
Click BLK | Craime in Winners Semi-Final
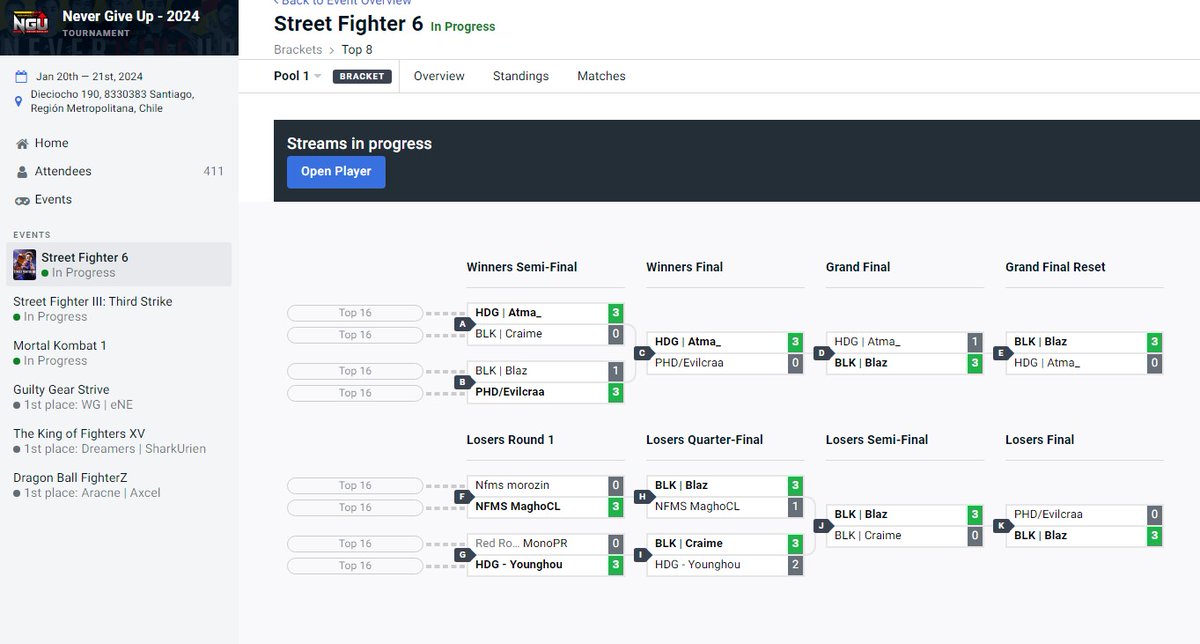[x=538, y=334]
